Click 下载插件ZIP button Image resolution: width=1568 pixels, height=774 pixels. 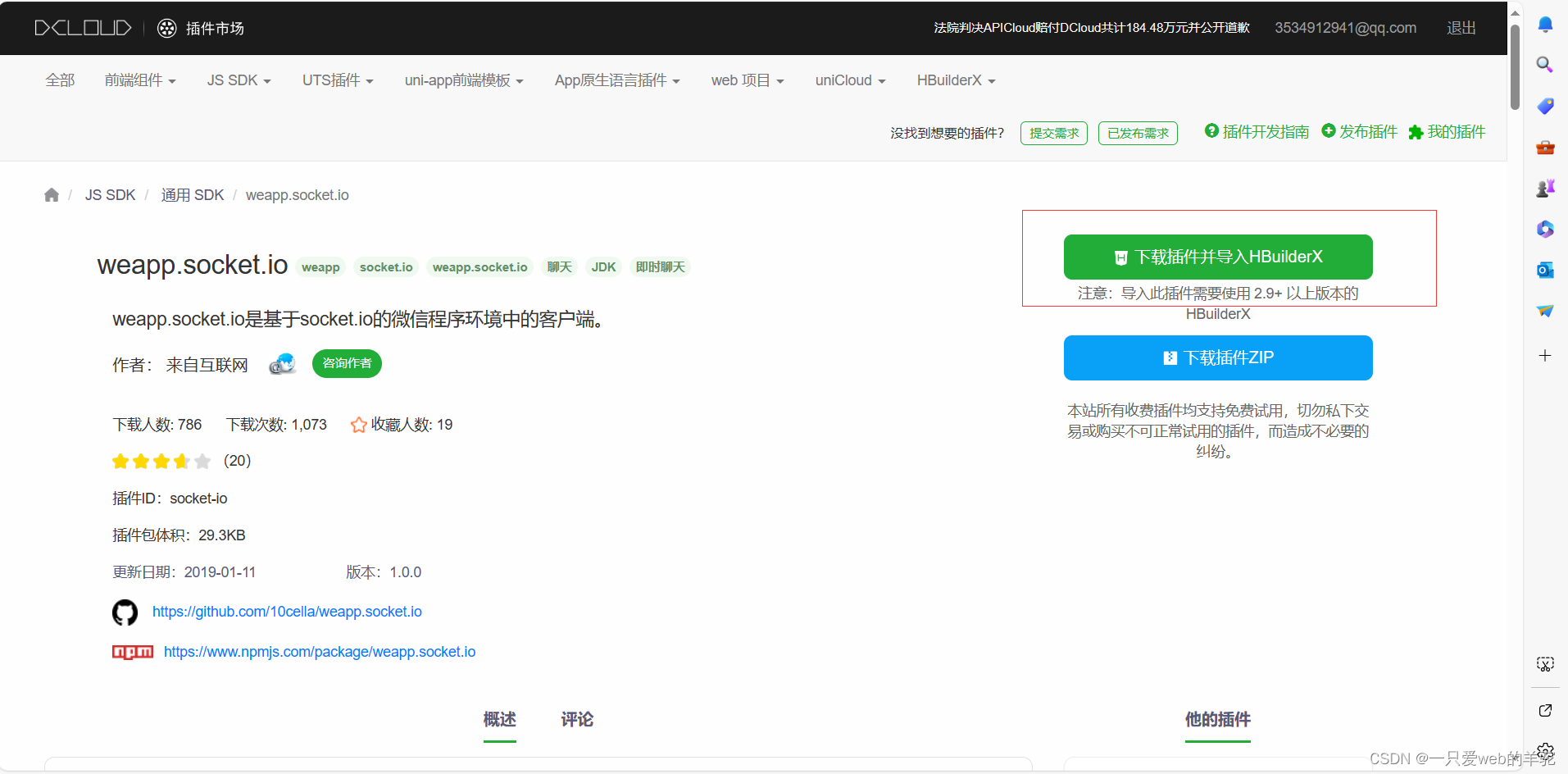[1218, 358]
